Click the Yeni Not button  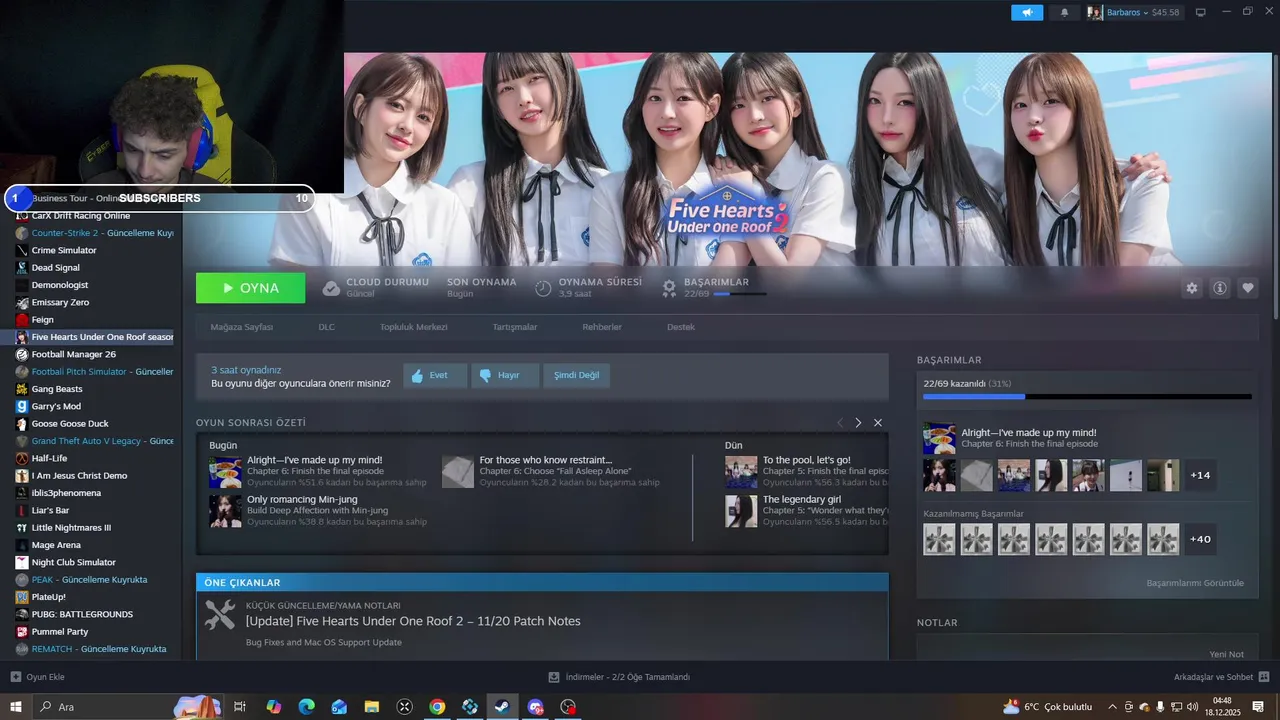click(x=1226, y=654)
